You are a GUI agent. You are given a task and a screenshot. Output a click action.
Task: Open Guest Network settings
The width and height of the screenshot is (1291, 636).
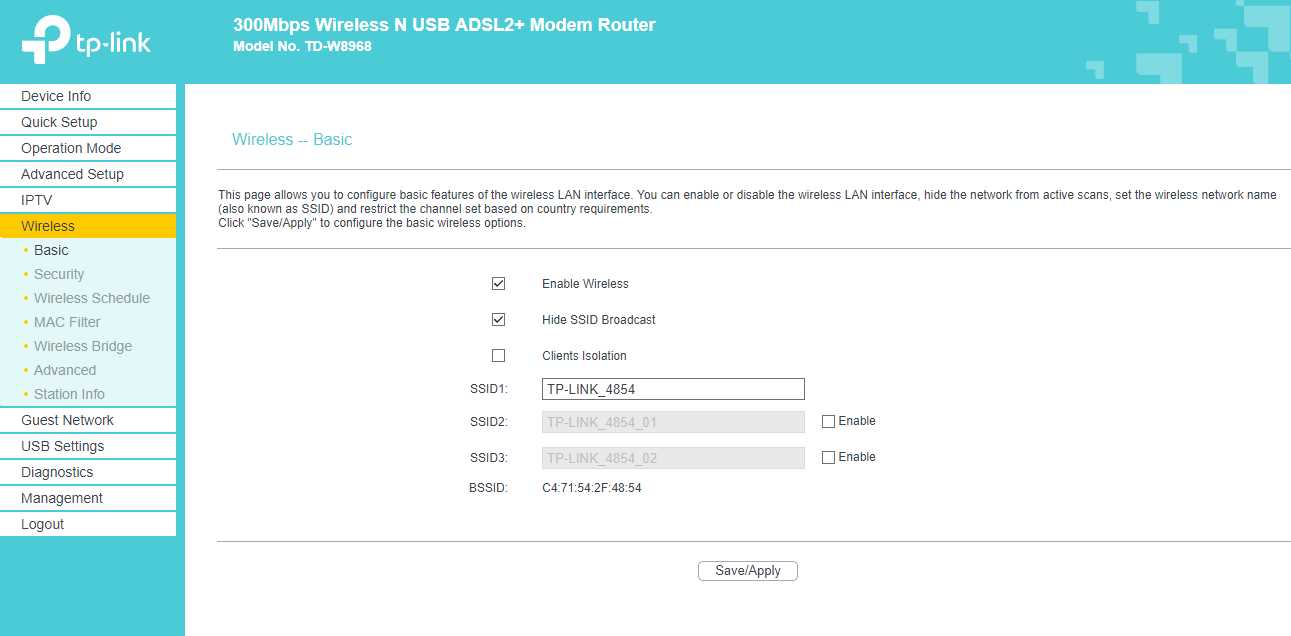pos(88,420)
